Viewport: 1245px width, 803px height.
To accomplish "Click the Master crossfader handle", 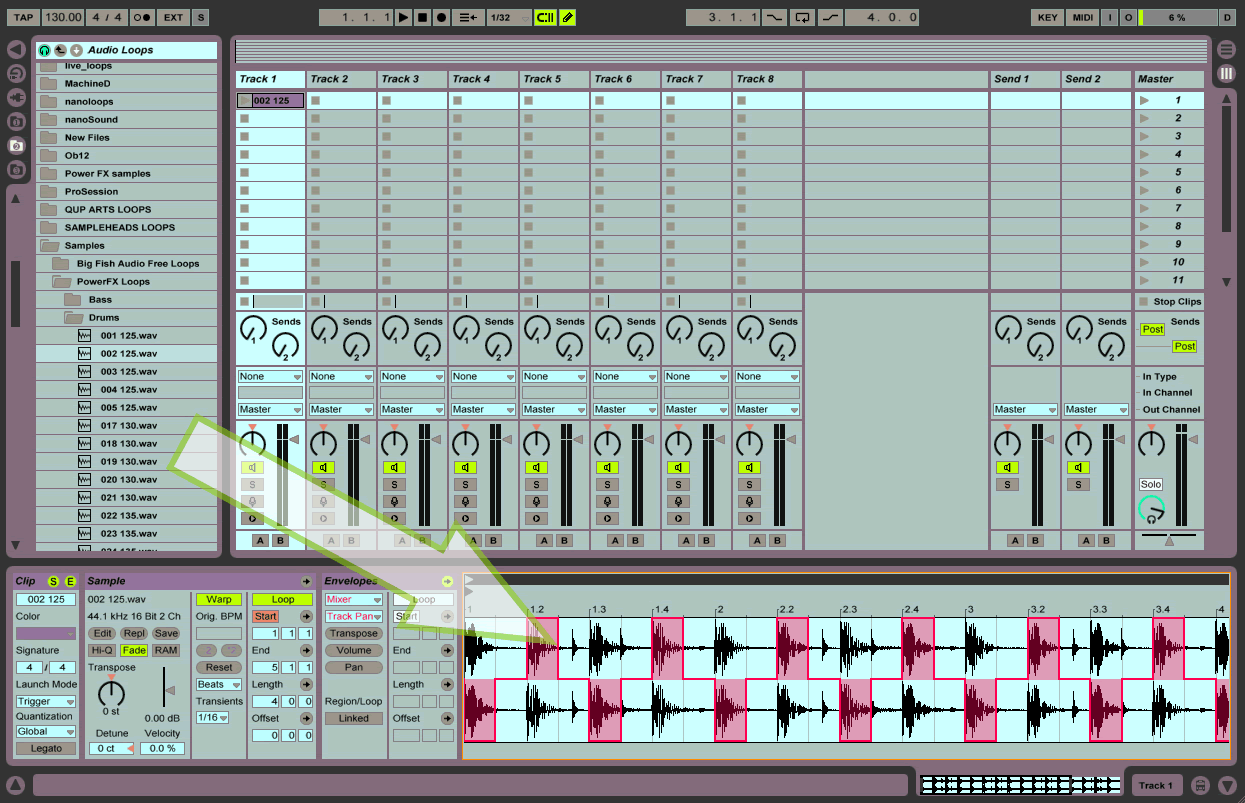I will [1169, 539].
